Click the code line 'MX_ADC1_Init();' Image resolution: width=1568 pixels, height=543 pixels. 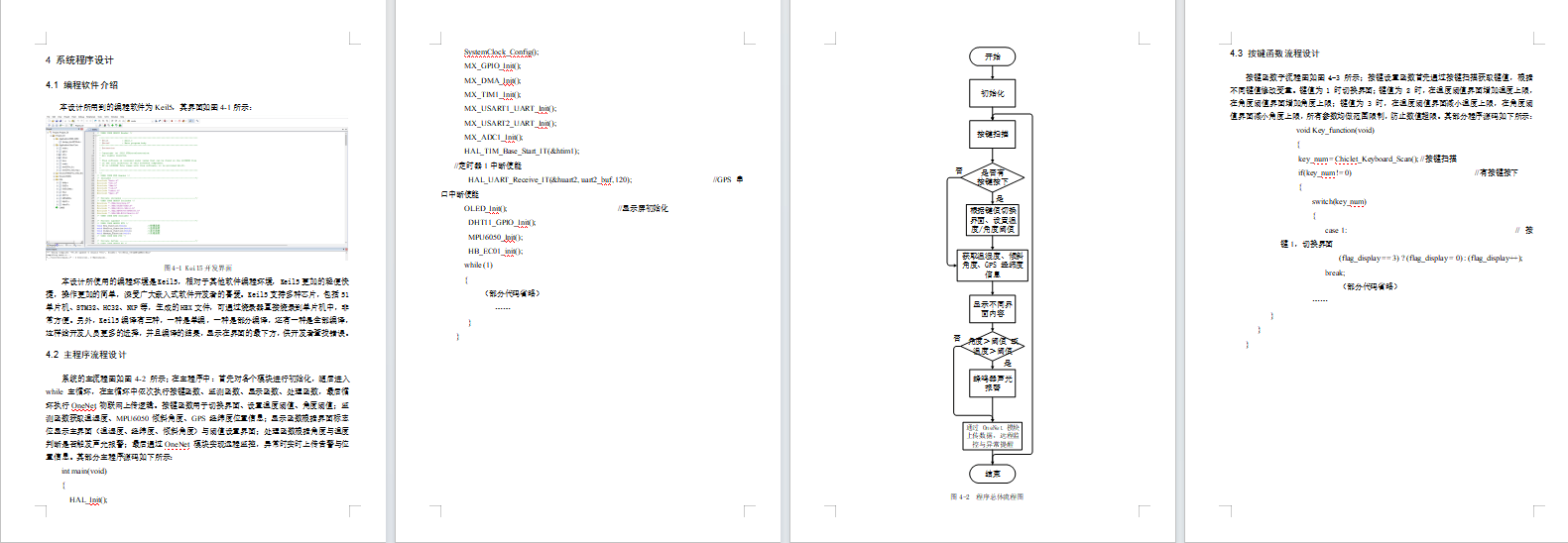tap(493, 138)
